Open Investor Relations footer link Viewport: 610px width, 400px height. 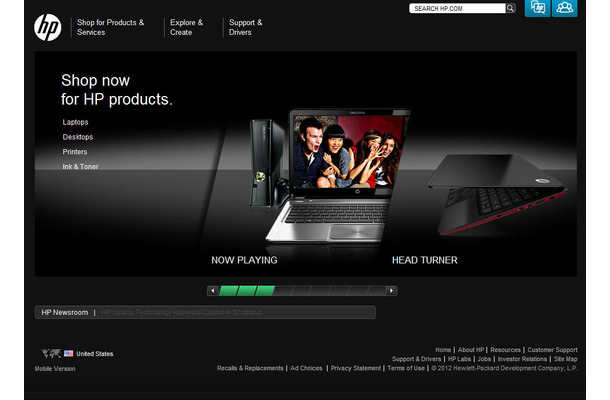tap(522, 359)
